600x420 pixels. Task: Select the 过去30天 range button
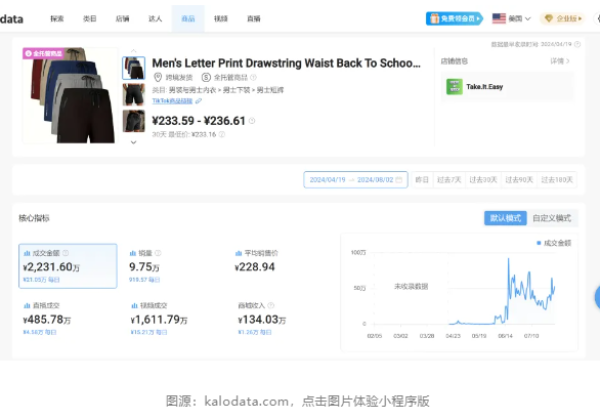(483, 180)
